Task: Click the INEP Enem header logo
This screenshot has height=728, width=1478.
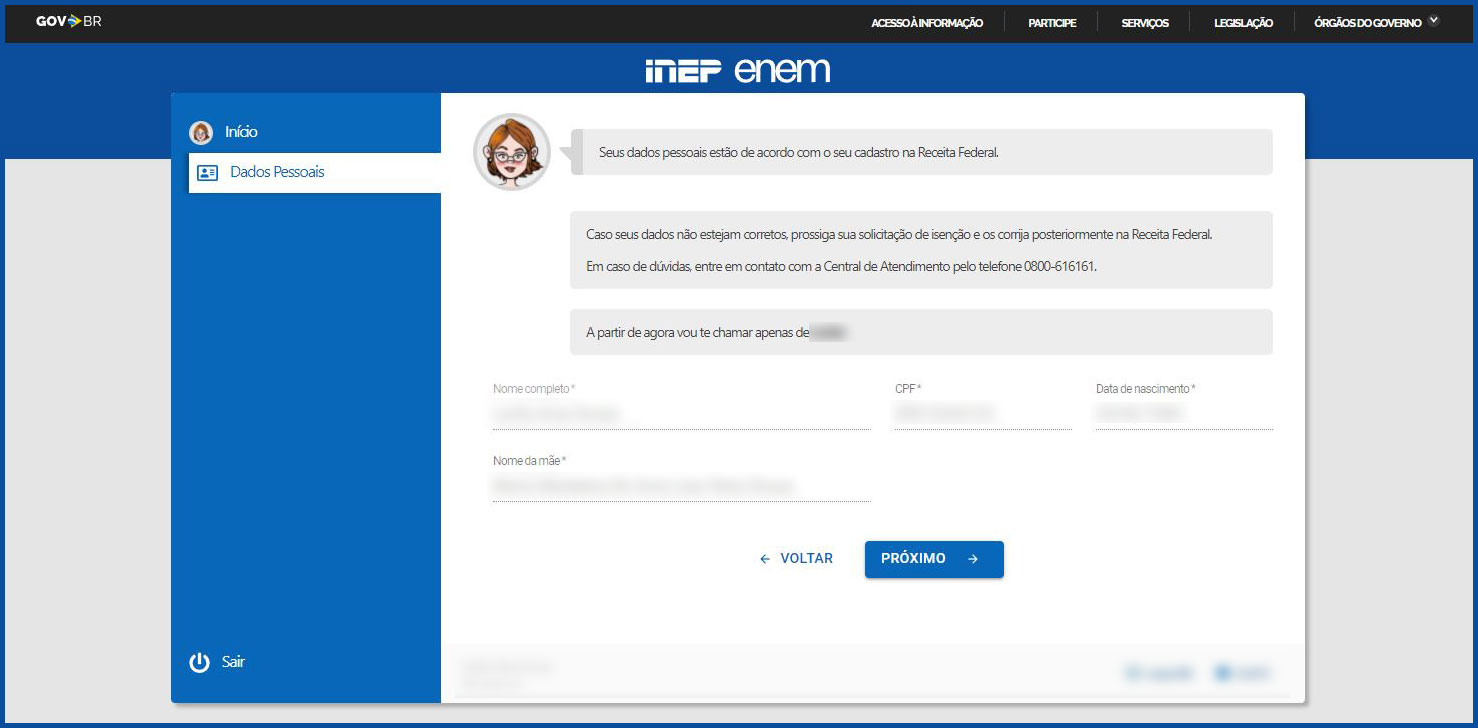Action: pos(737,71)
